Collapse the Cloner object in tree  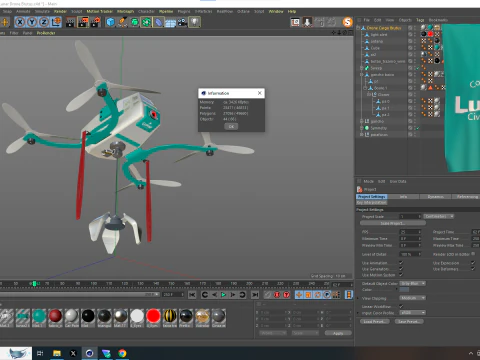click(369, 95)
